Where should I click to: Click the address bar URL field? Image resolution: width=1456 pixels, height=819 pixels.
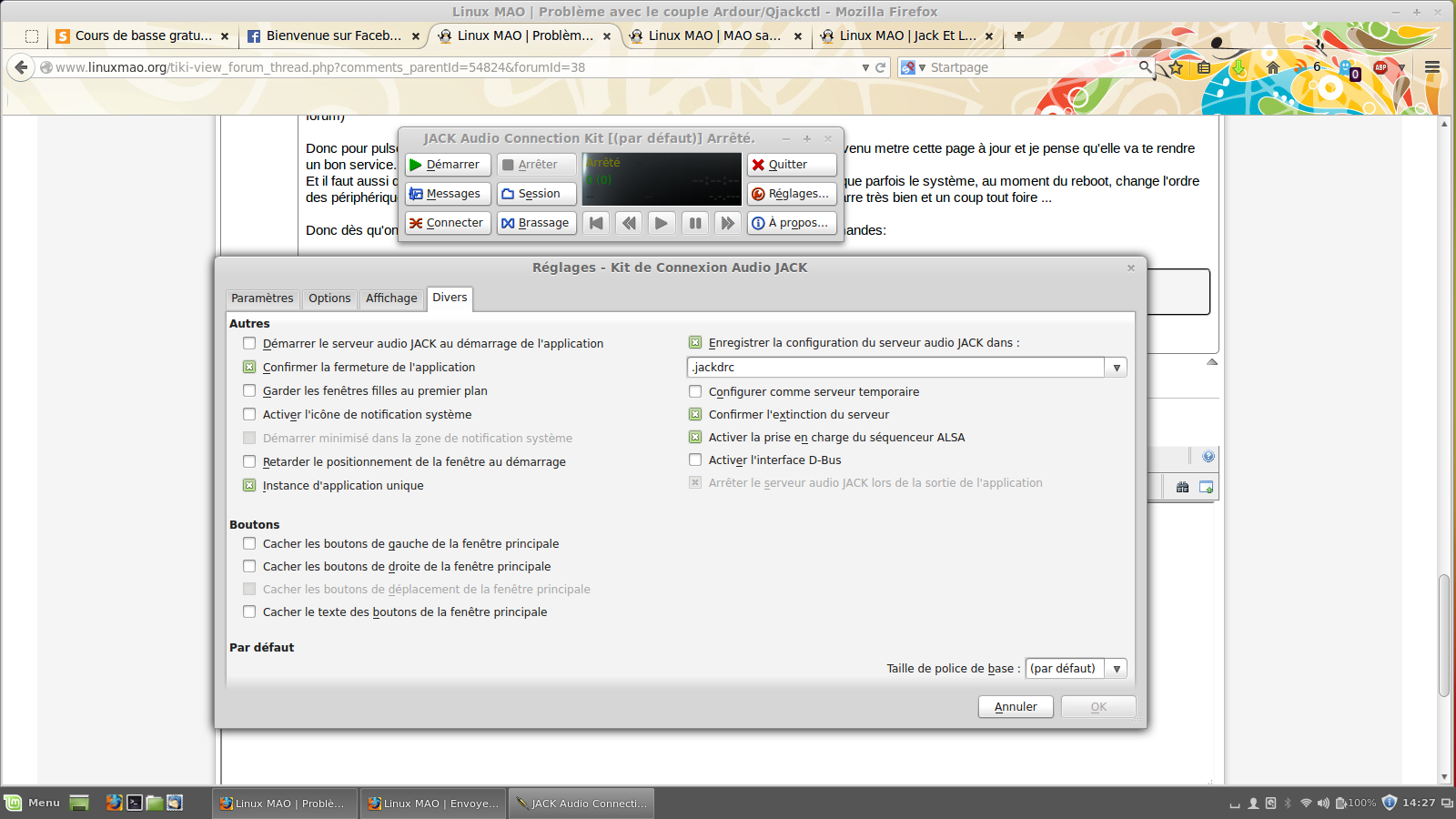coord(455,67)
